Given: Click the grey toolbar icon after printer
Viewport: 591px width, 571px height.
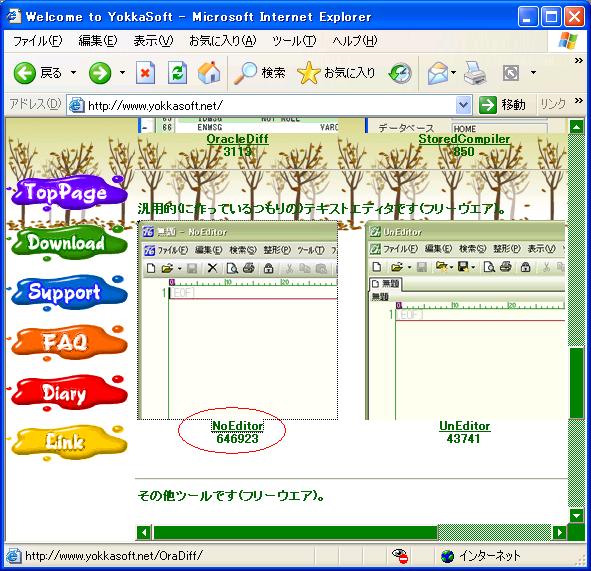Looking at the screenshot, I should click(x=511, y=73).
